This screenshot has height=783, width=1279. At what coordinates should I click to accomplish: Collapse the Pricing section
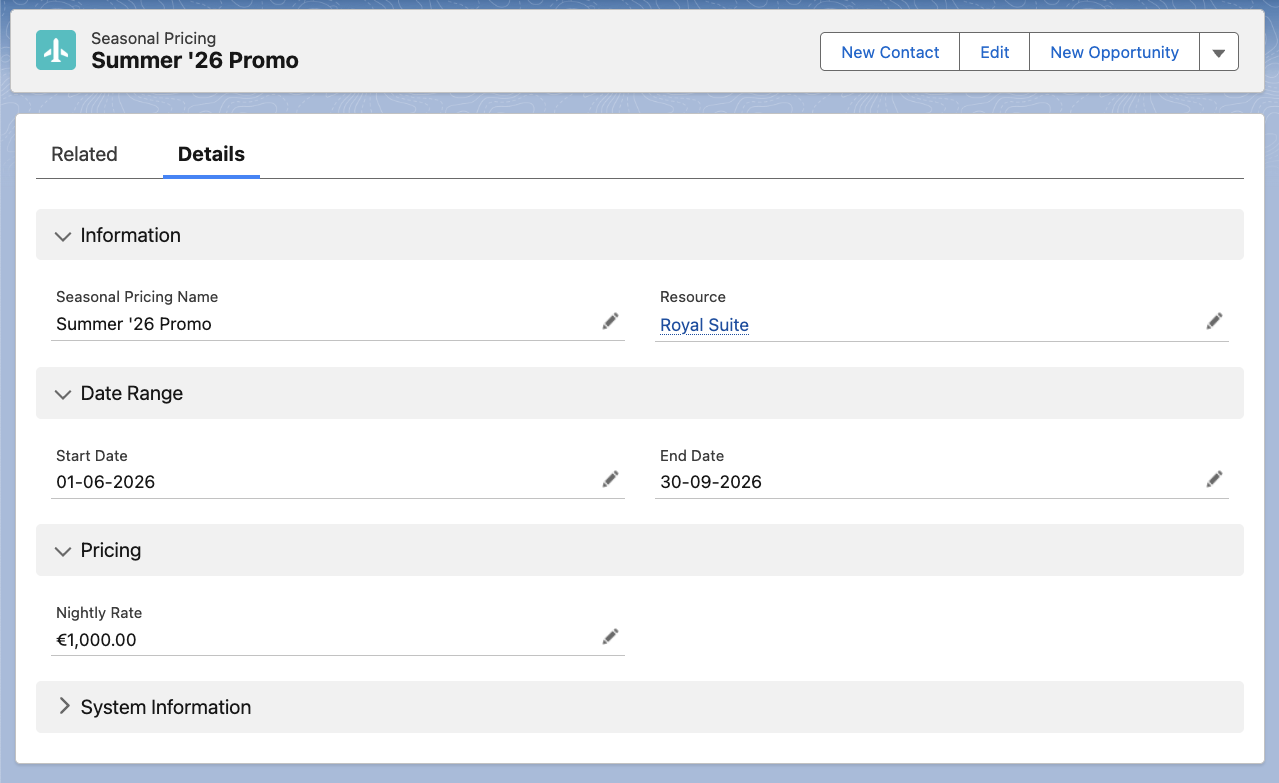tap(64, 551)
